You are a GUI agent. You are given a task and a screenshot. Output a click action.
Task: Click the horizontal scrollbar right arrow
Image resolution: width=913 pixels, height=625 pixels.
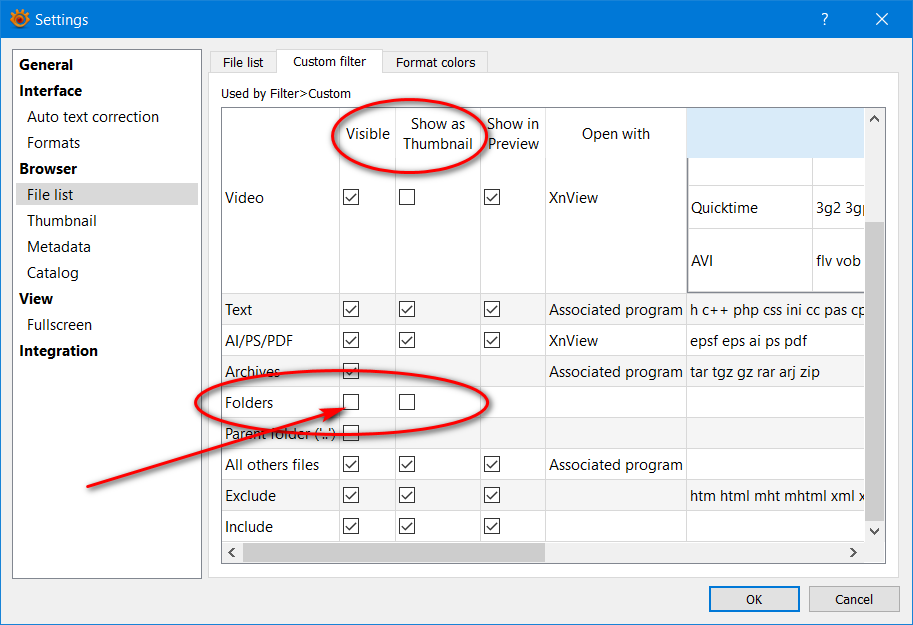pos(853,552)
